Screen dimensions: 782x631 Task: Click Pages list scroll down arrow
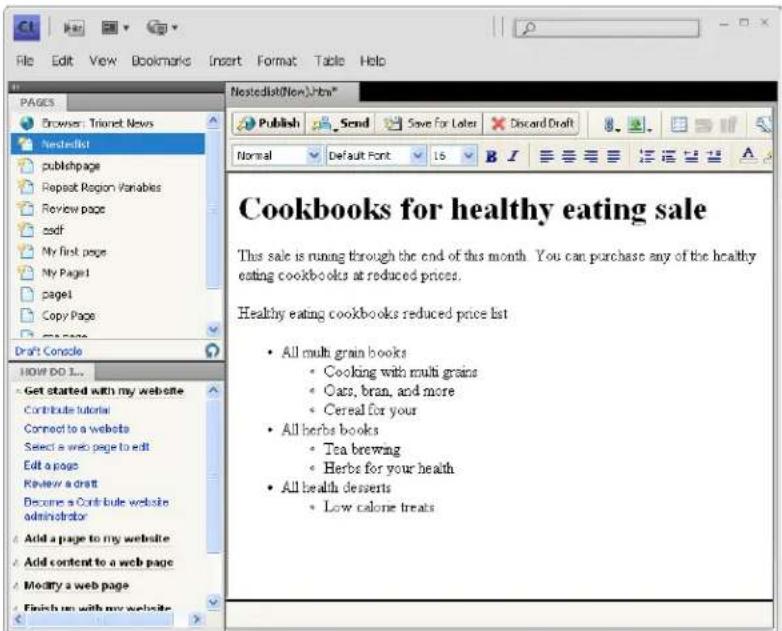[x=213, y=329]
